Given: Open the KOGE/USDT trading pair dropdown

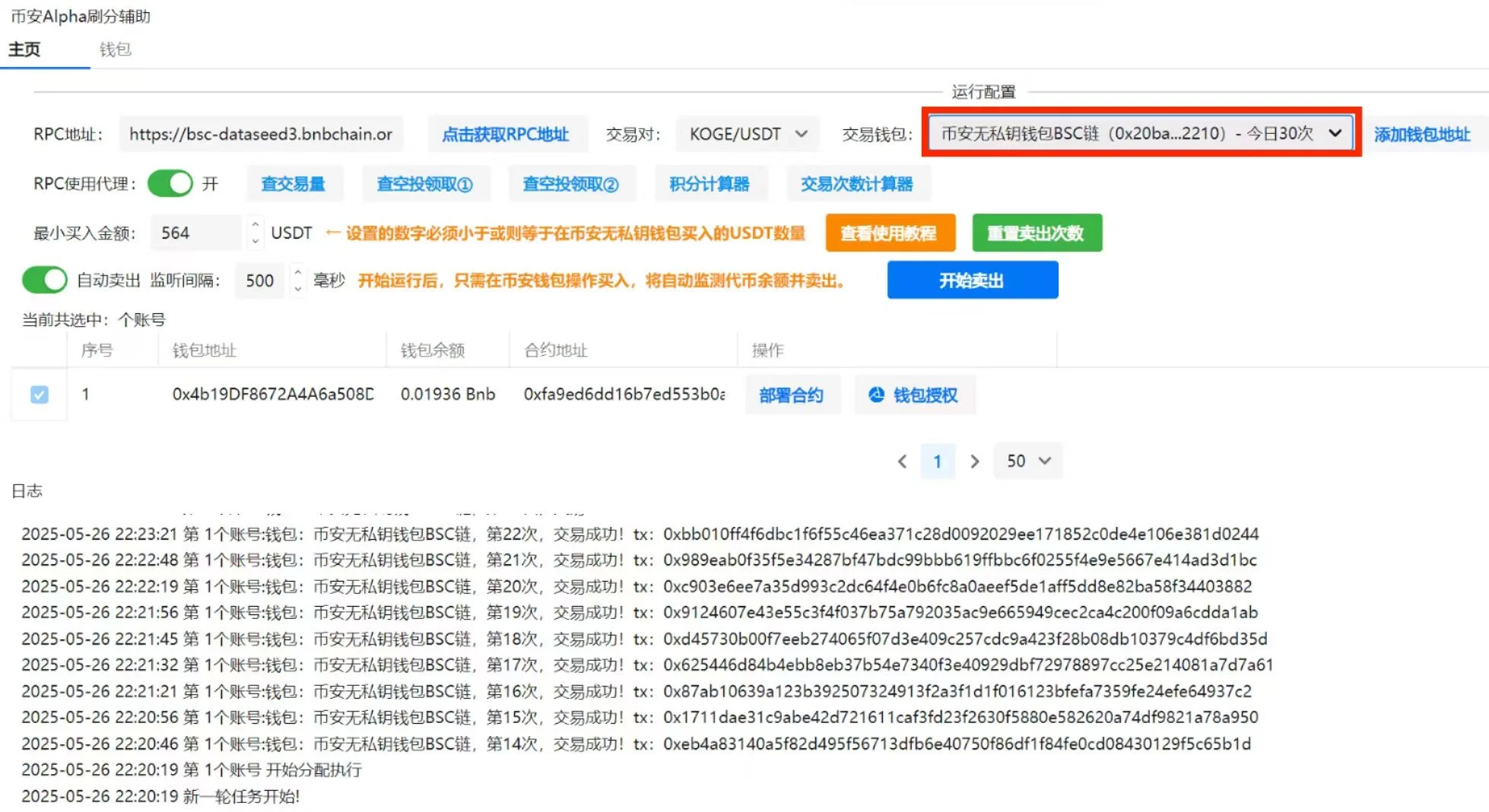Looking at the screenshot, I should [746, 134].
